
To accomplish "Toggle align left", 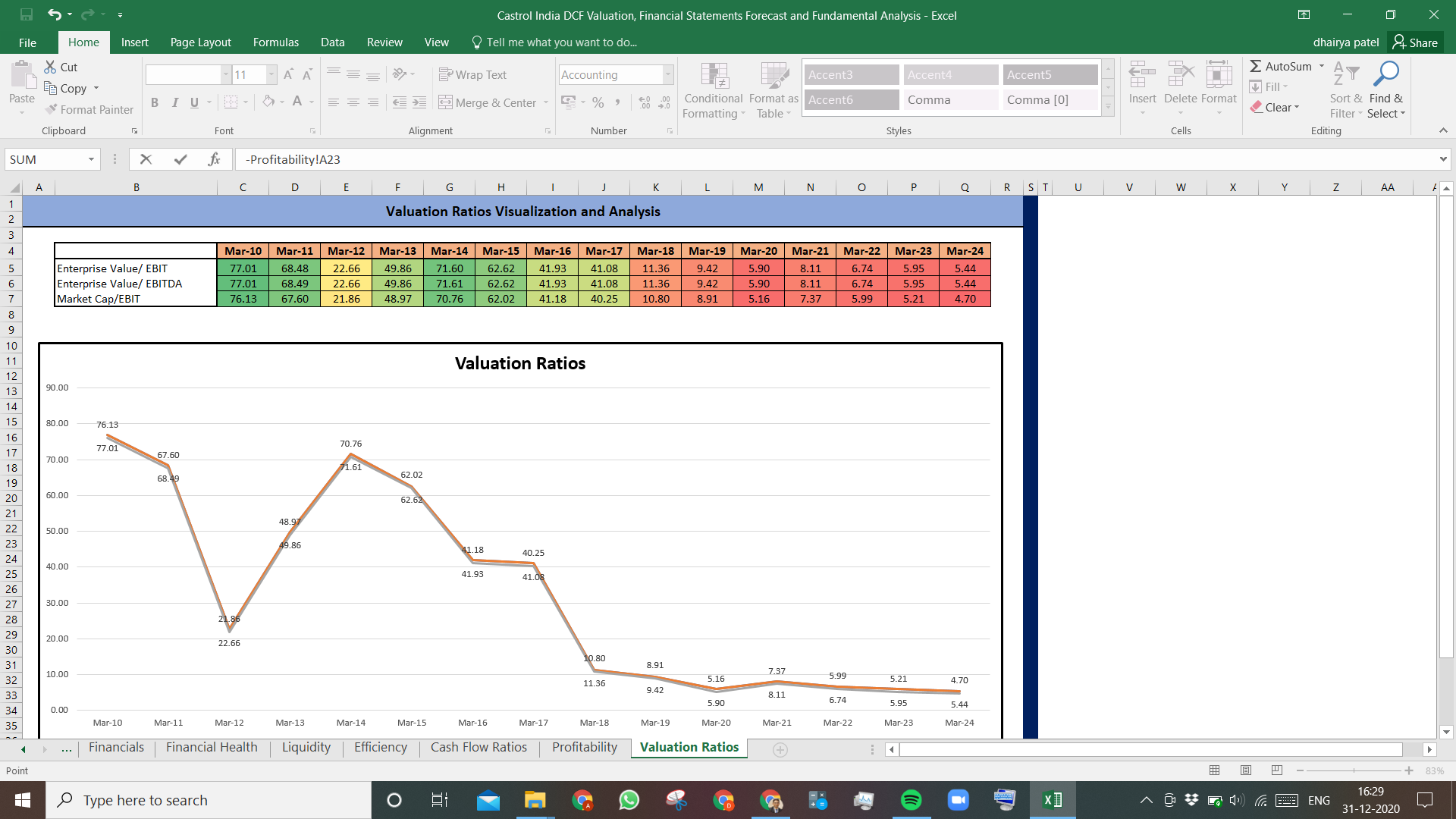I will pos(333,102).
